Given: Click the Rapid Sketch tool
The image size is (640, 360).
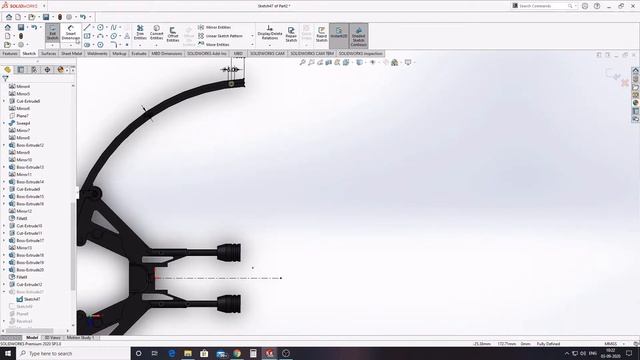Looking at the screenshot, I should [322, 34].
